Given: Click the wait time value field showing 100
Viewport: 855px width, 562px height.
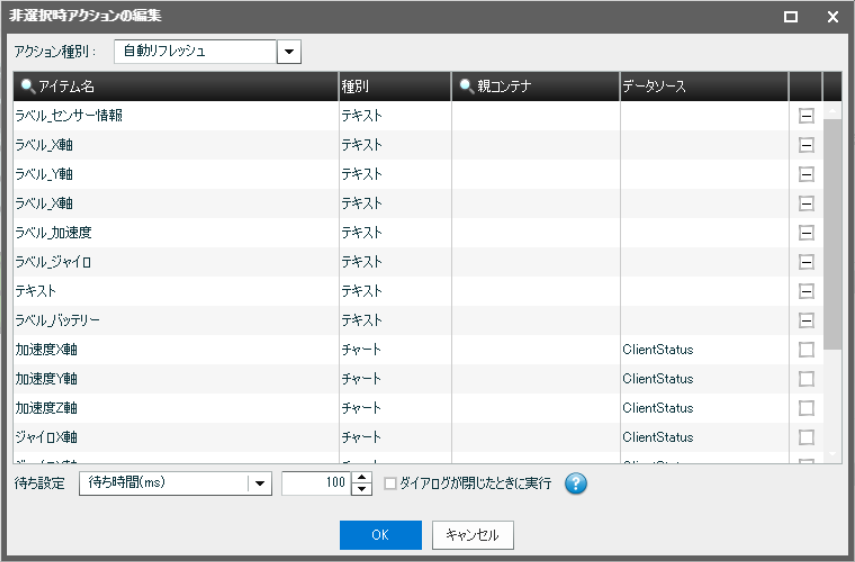Looking at the screenshot, I should tap(317, 484).
